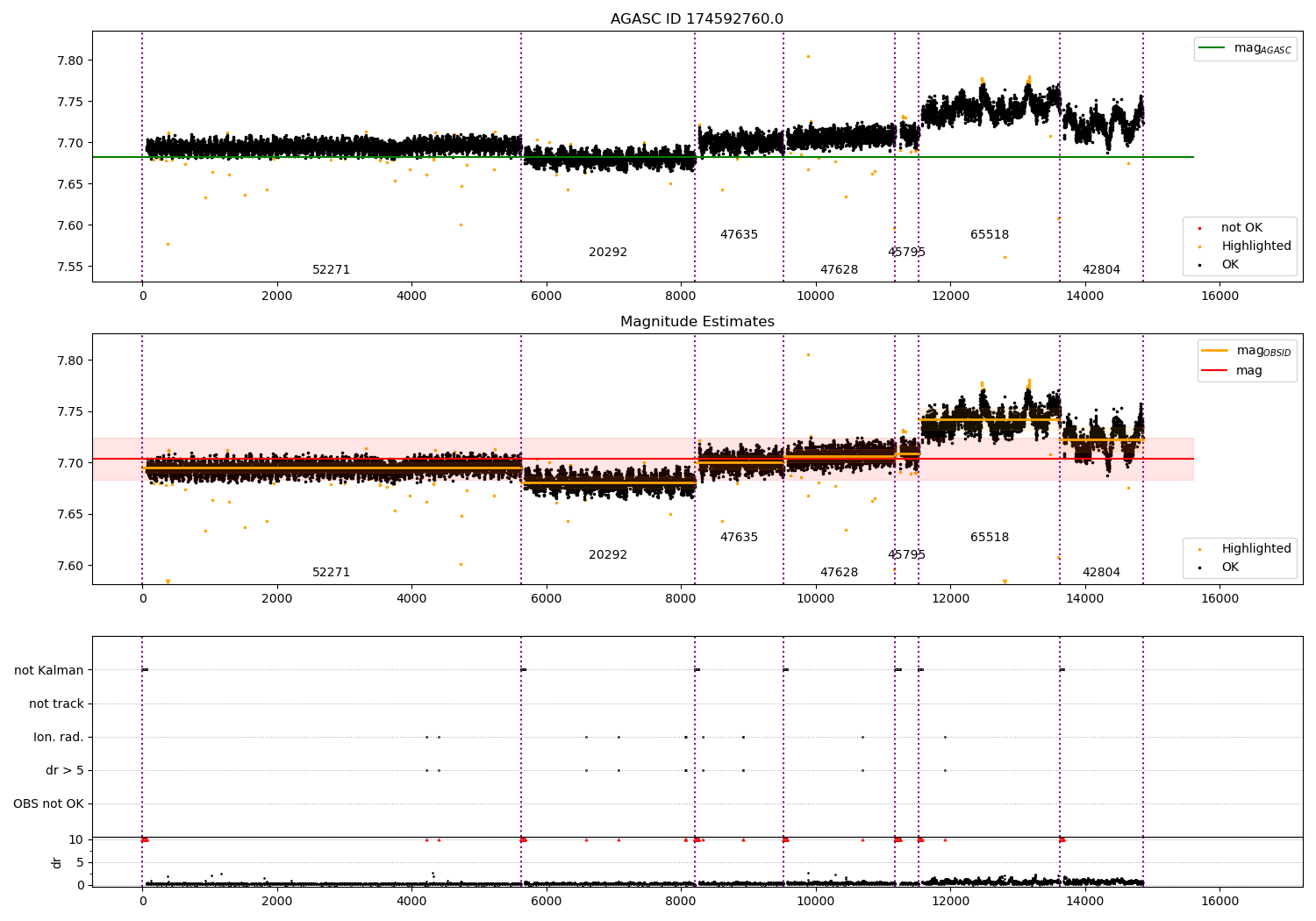The height and width of the screenshot is (921, 1316).
Task: Click the dr axis tick label 10
Action: 75,840
